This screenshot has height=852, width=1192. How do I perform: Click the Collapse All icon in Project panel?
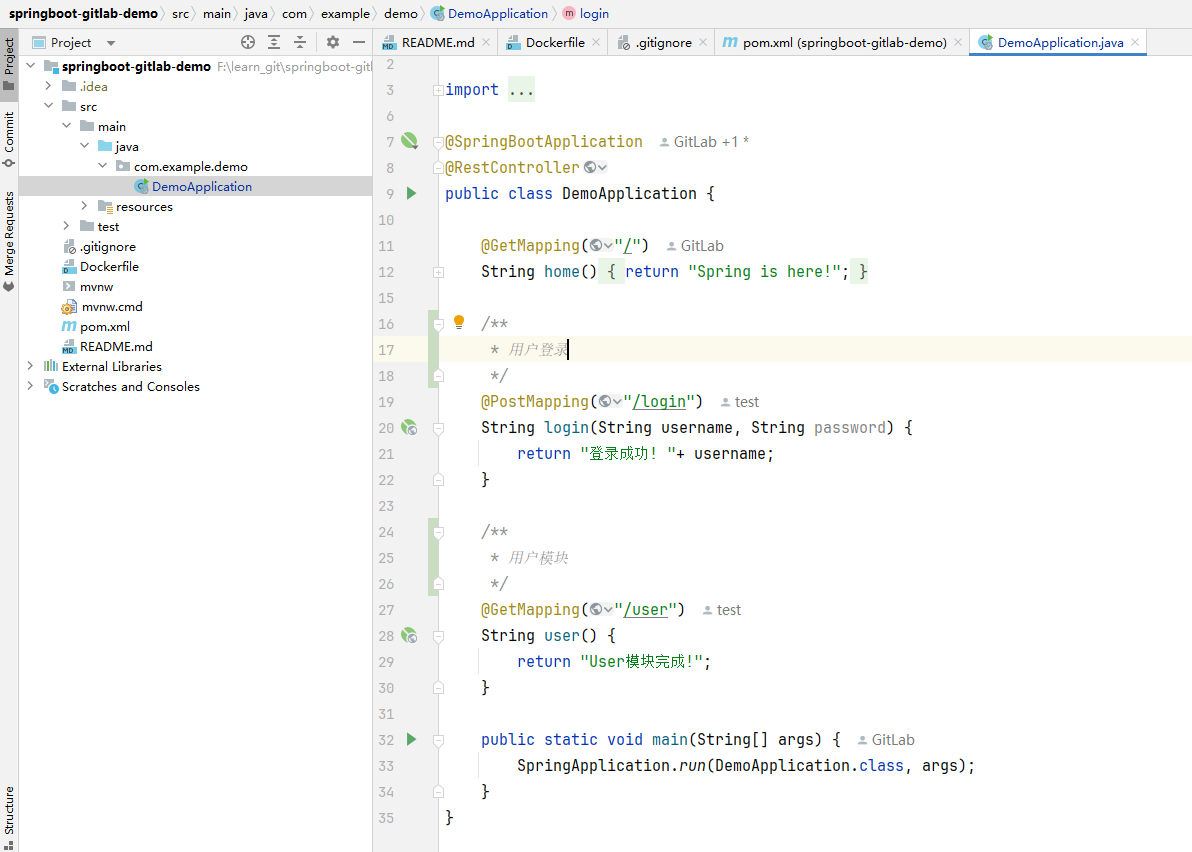[x=300, y=43]
